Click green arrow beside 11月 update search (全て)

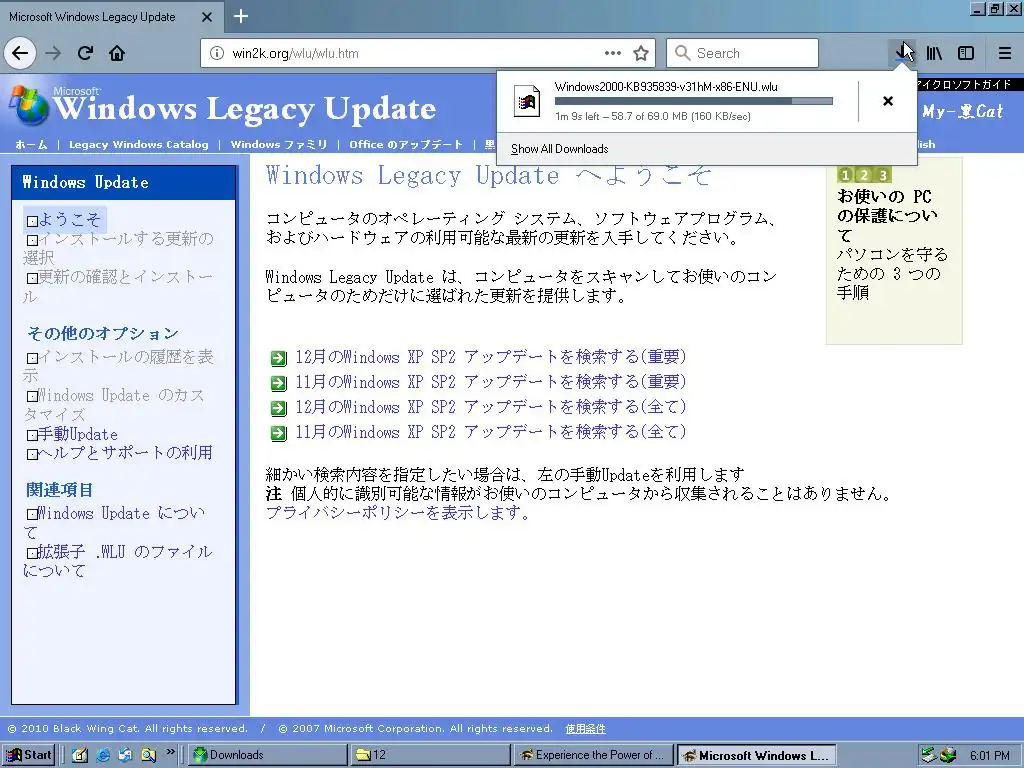[279, 433]
